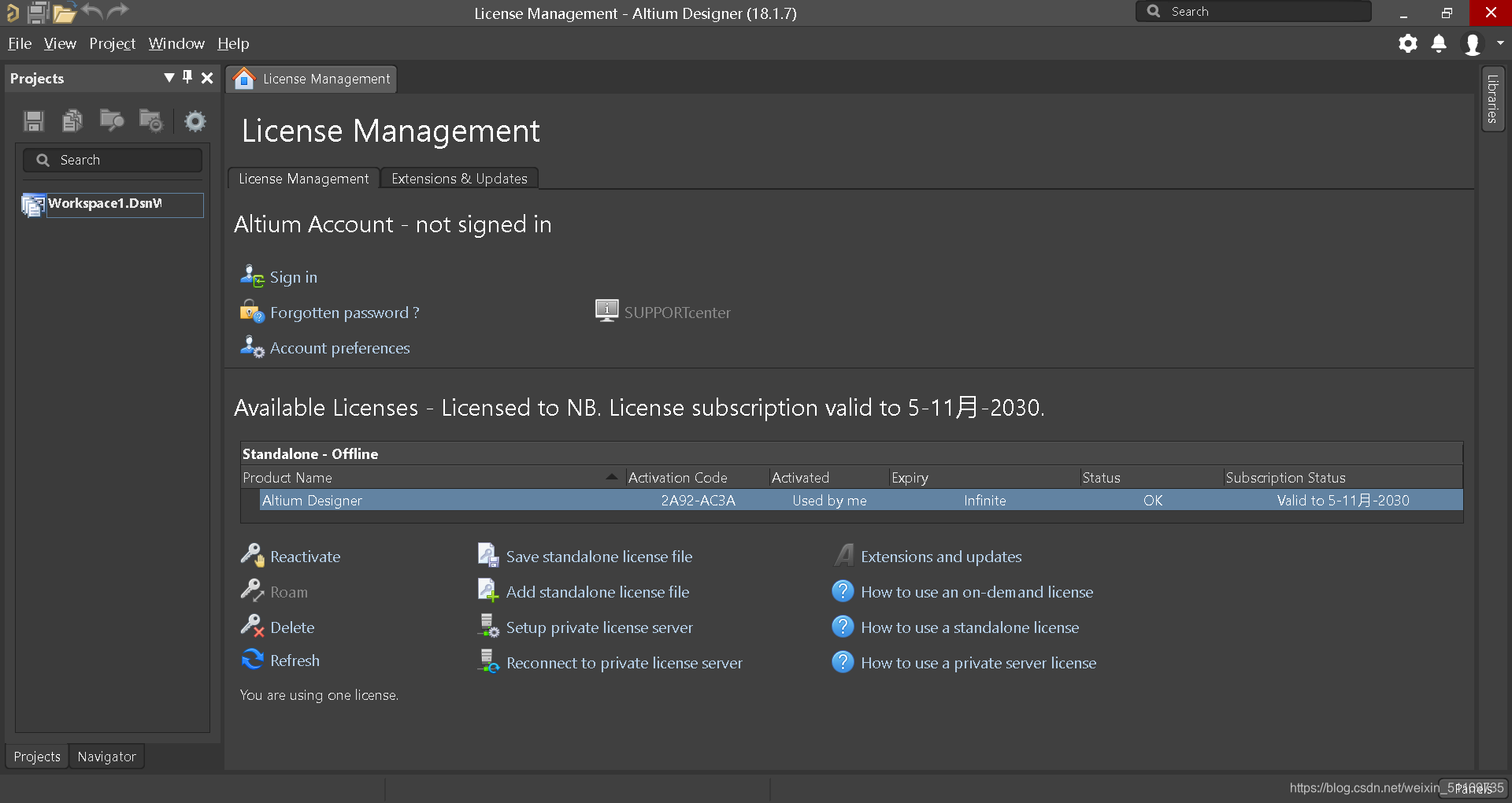Open the Project menu
1512x803 pixels.
[x=112, y=43]
